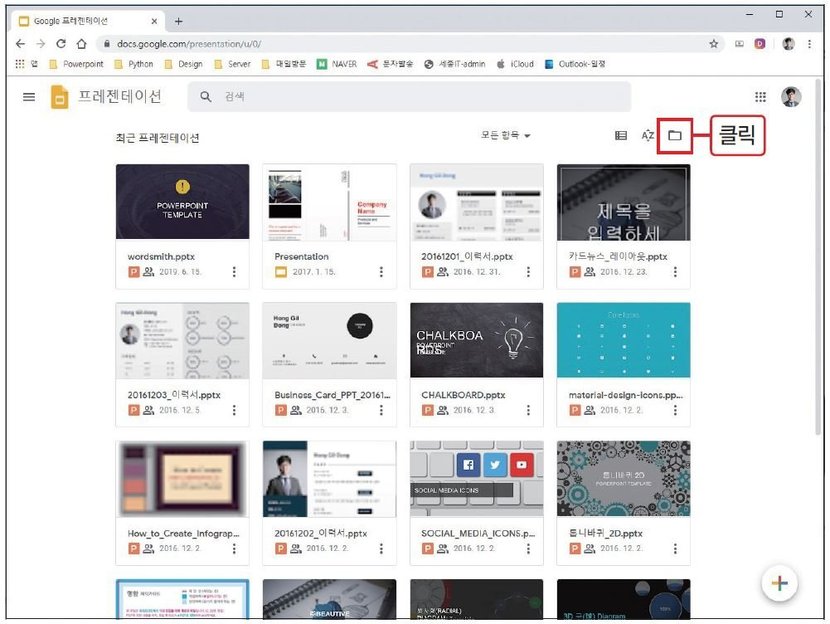The image size is (830, 624).
Task: Click the CHALKBOARD.pptx file name
Action: [x=463, y=395]
